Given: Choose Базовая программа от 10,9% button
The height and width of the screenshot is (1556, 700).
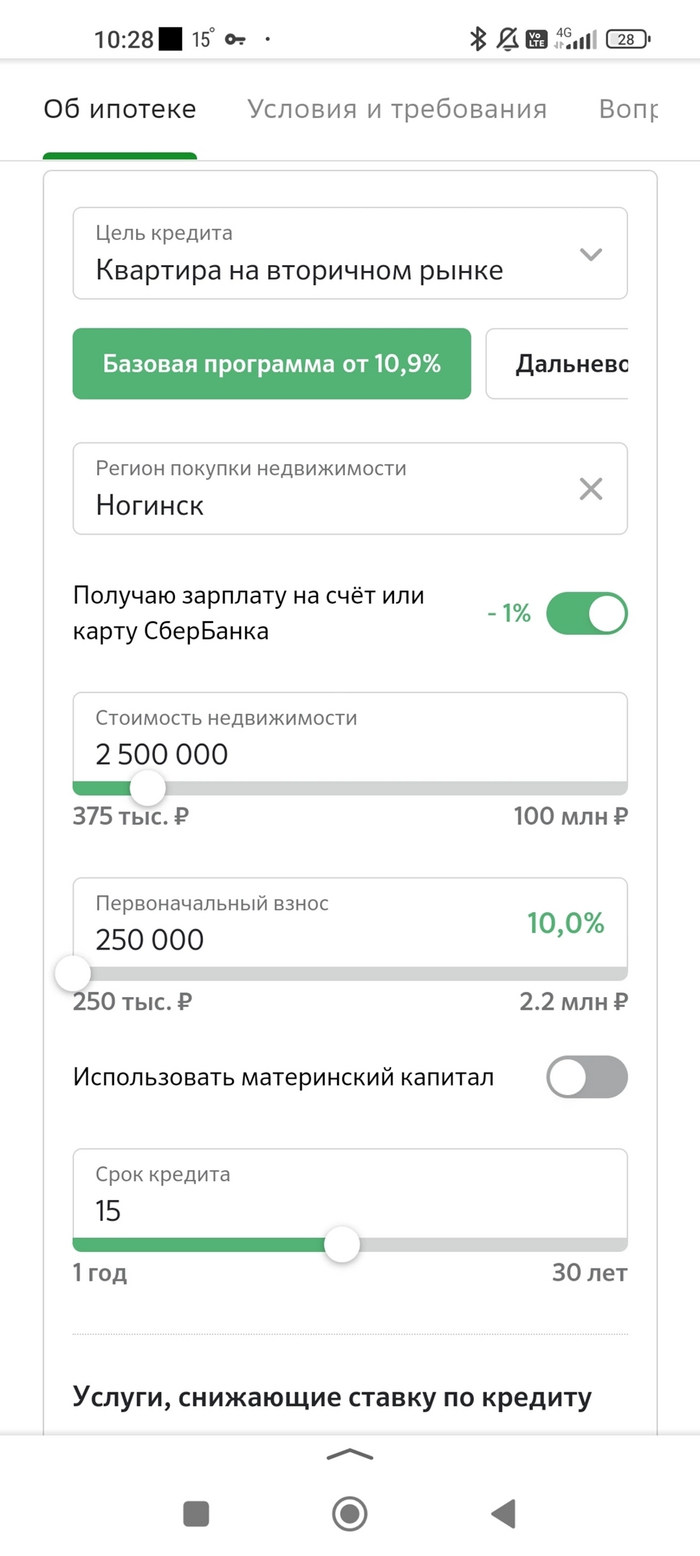Looking at the screenshot, I should [x=272, y=364].
